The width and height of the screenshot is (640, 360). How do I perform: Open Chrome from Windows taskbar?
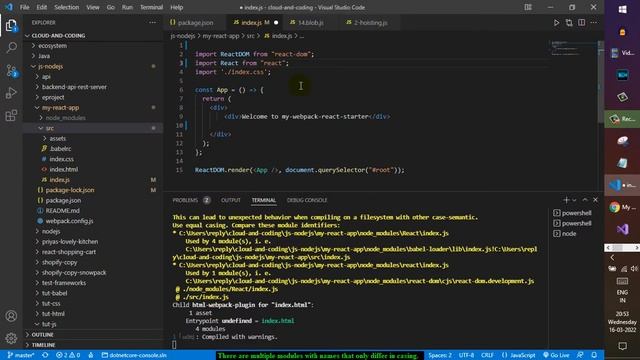[622, 207]
